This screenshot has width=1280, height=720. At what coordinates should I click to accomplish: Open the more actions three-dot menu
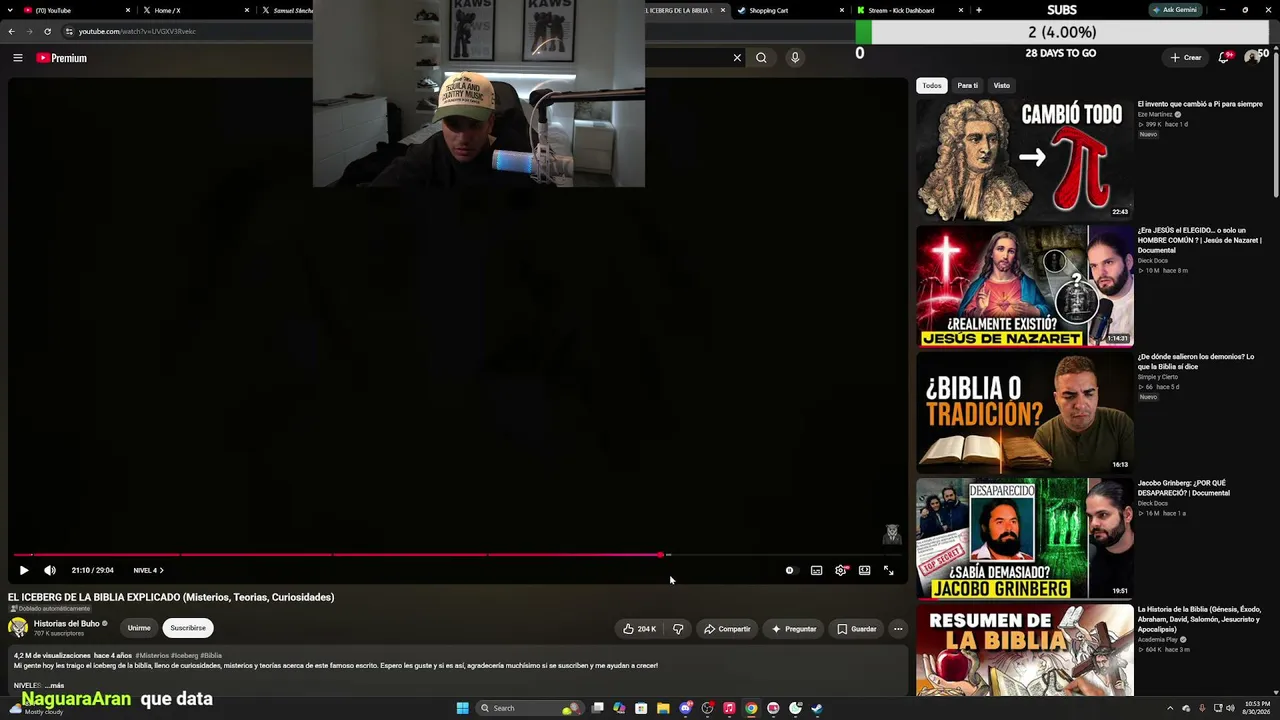coord(898,629)
